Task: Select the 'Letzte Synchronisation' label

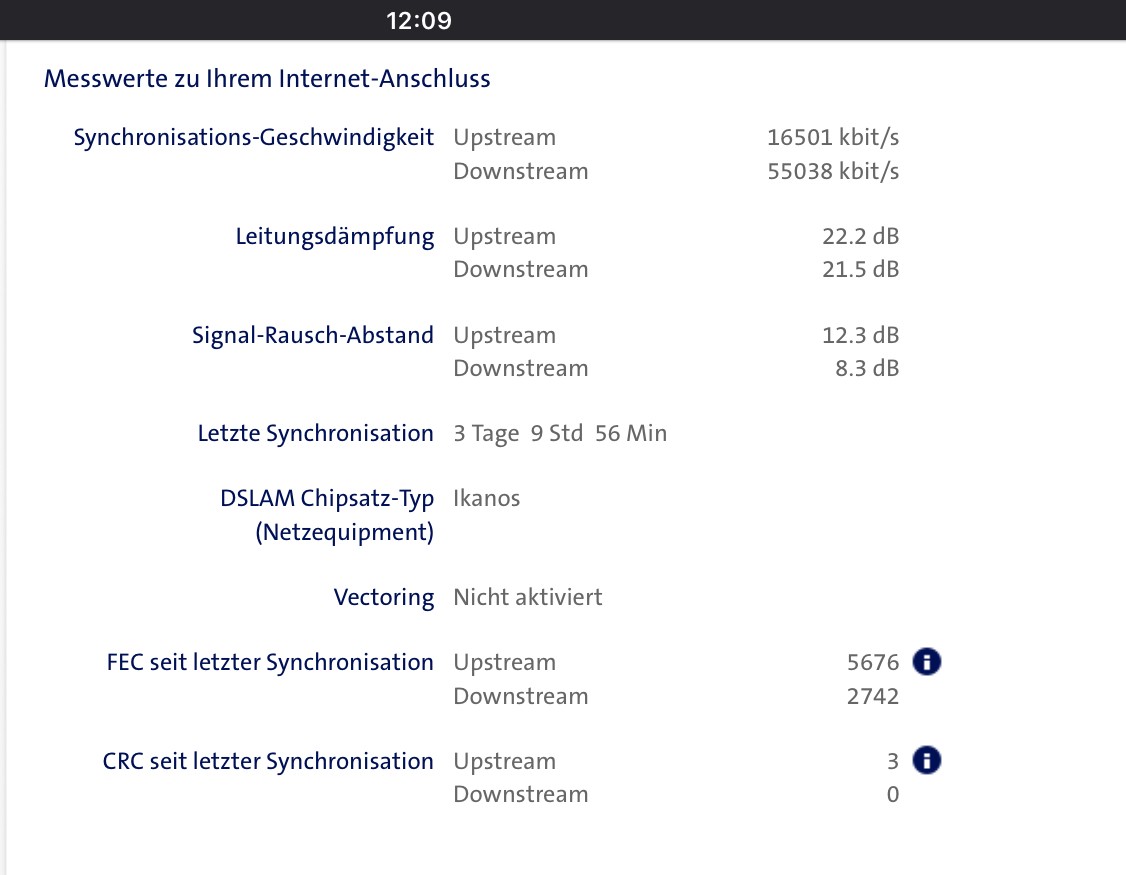Action: (x=316, y=433)
